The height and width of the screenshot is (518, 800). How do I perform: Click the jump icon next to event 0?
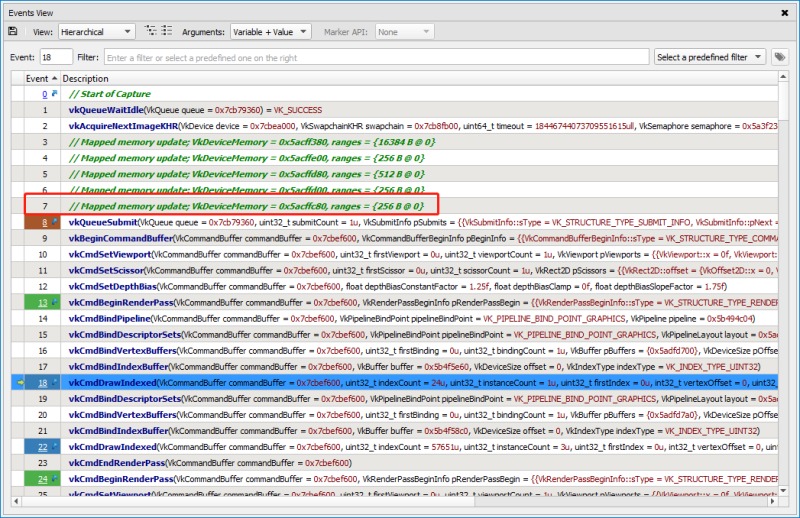tap(54, 93)
